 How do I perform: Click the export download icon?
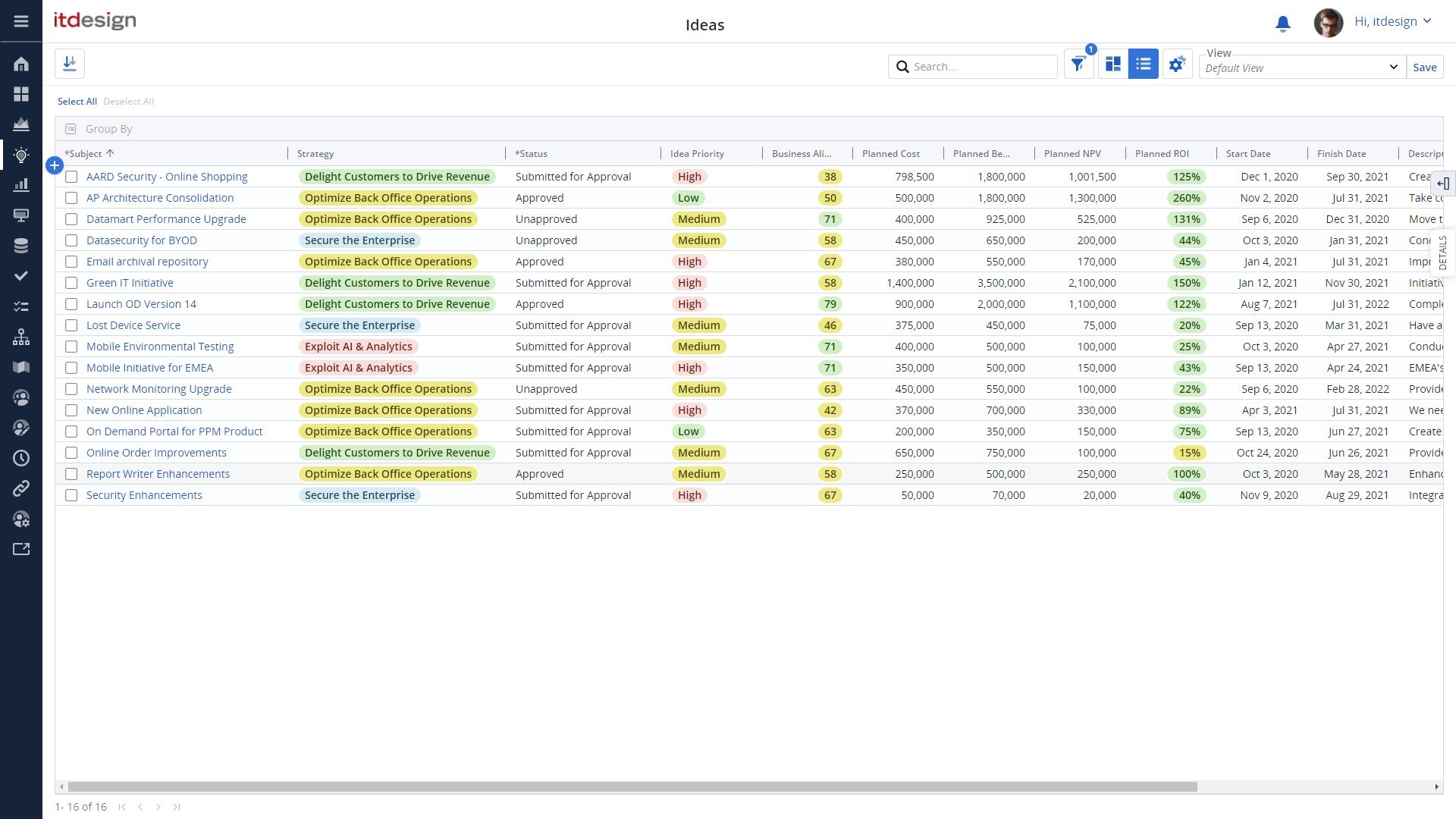(x=70, y=64)
